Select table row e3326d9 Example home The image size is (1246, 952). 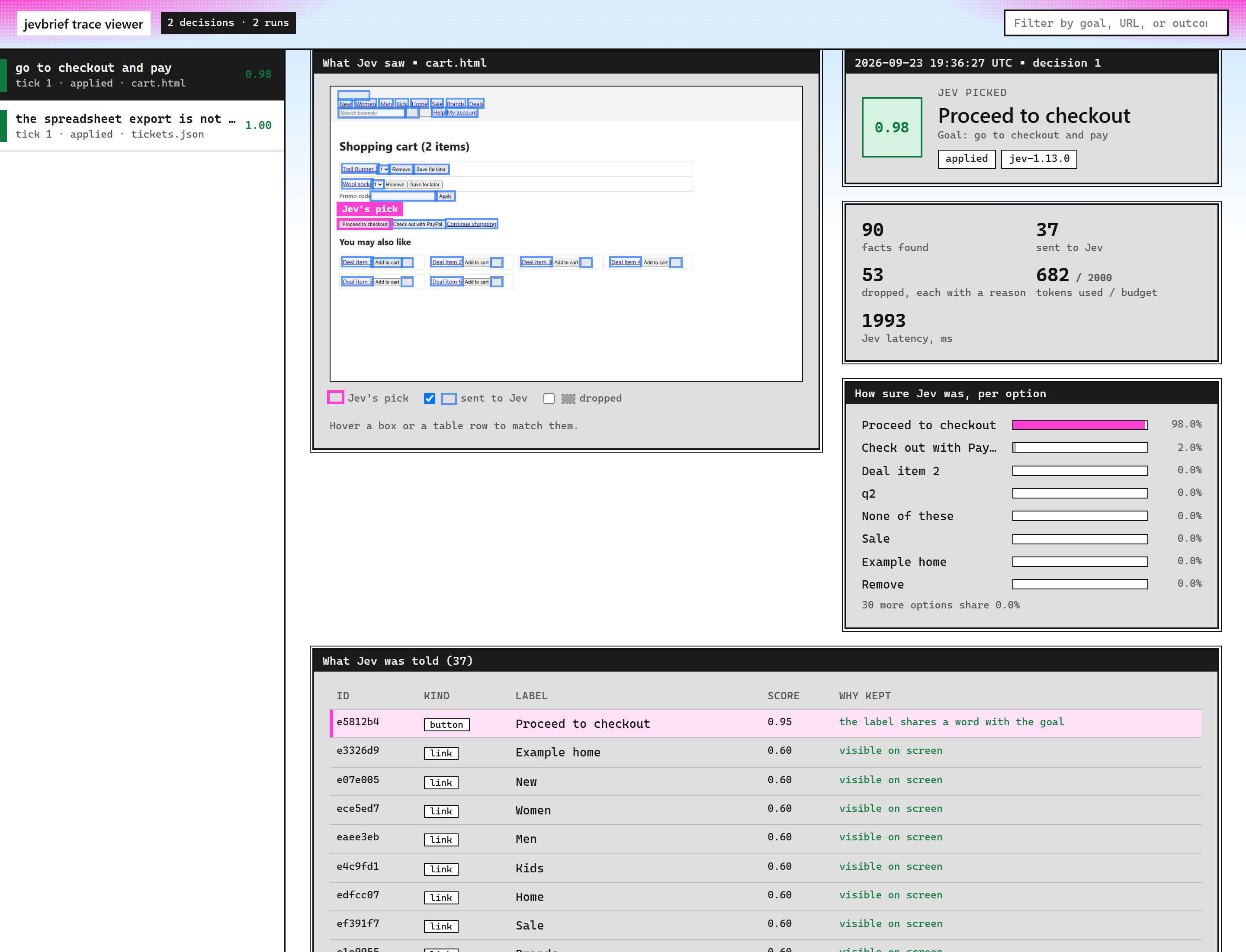click(766, 753)
